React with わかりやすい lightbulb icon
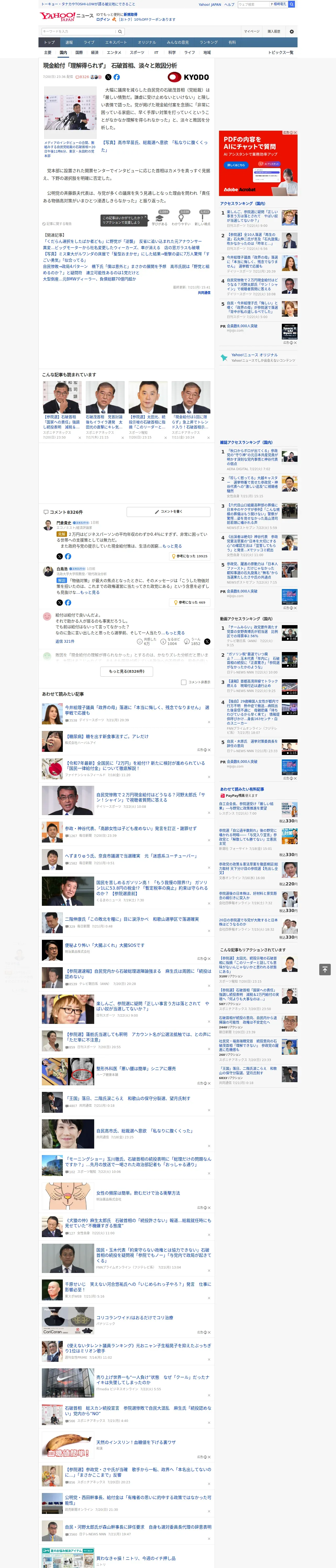This screenshot has width=336, height=1568. pos(181,217)
